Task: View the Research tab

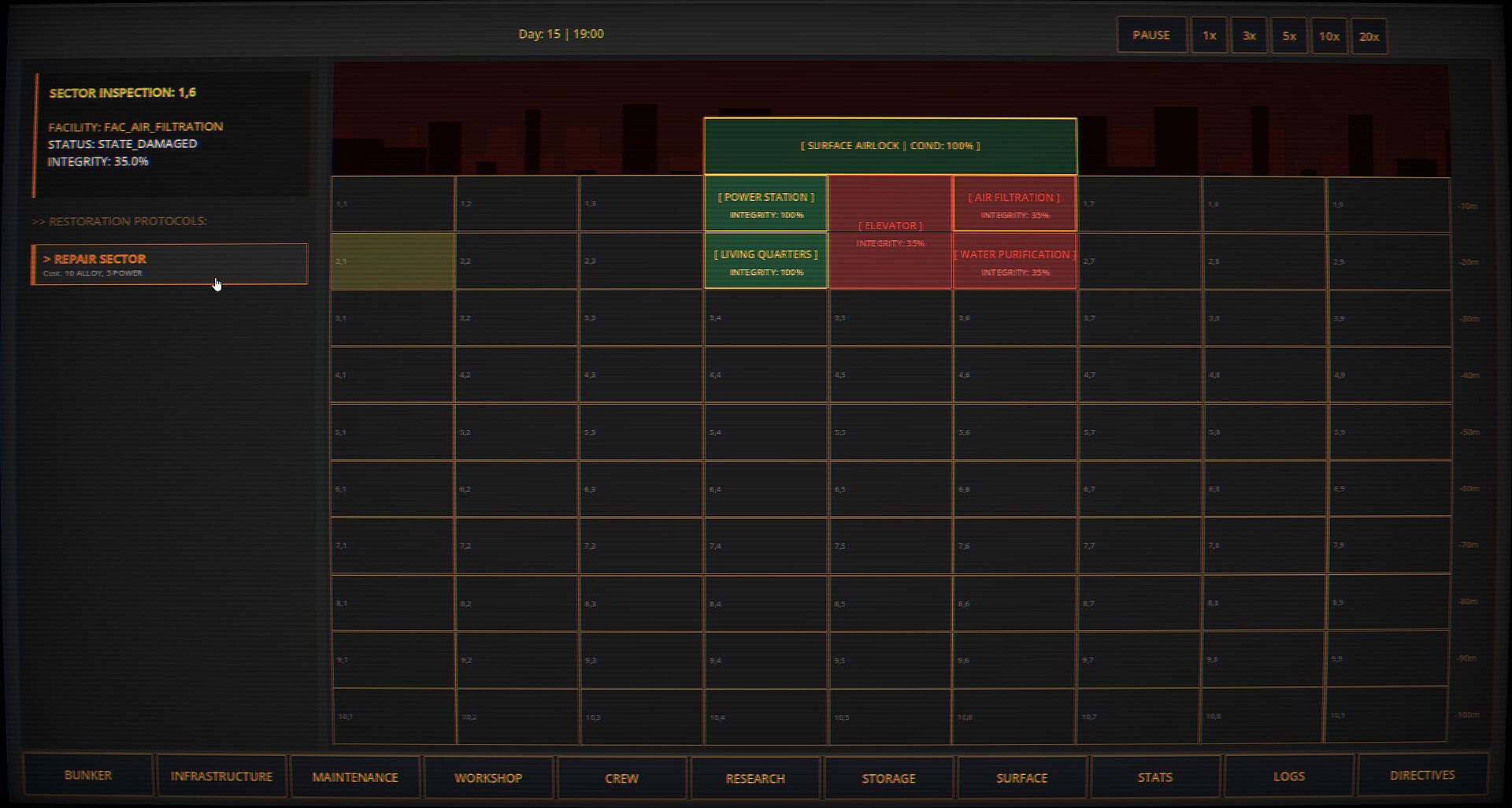Action: [755, 778]
